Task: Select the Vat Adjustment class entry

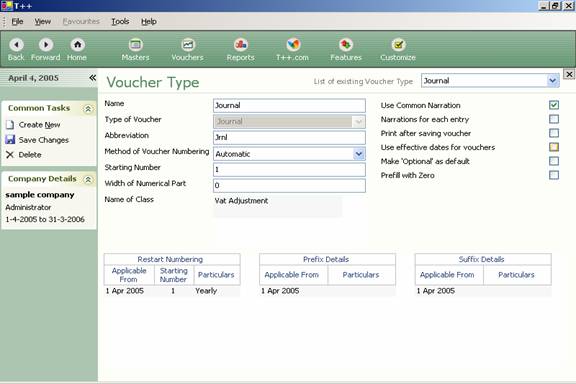Action: click(241, 201)
